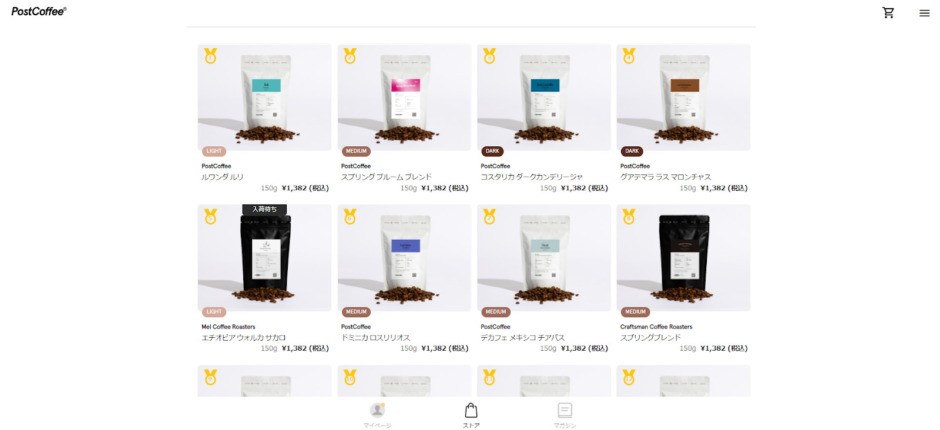Click medal icon on ルワンダ ルリ card
This screenshot has width=940, height=430.
210,56
